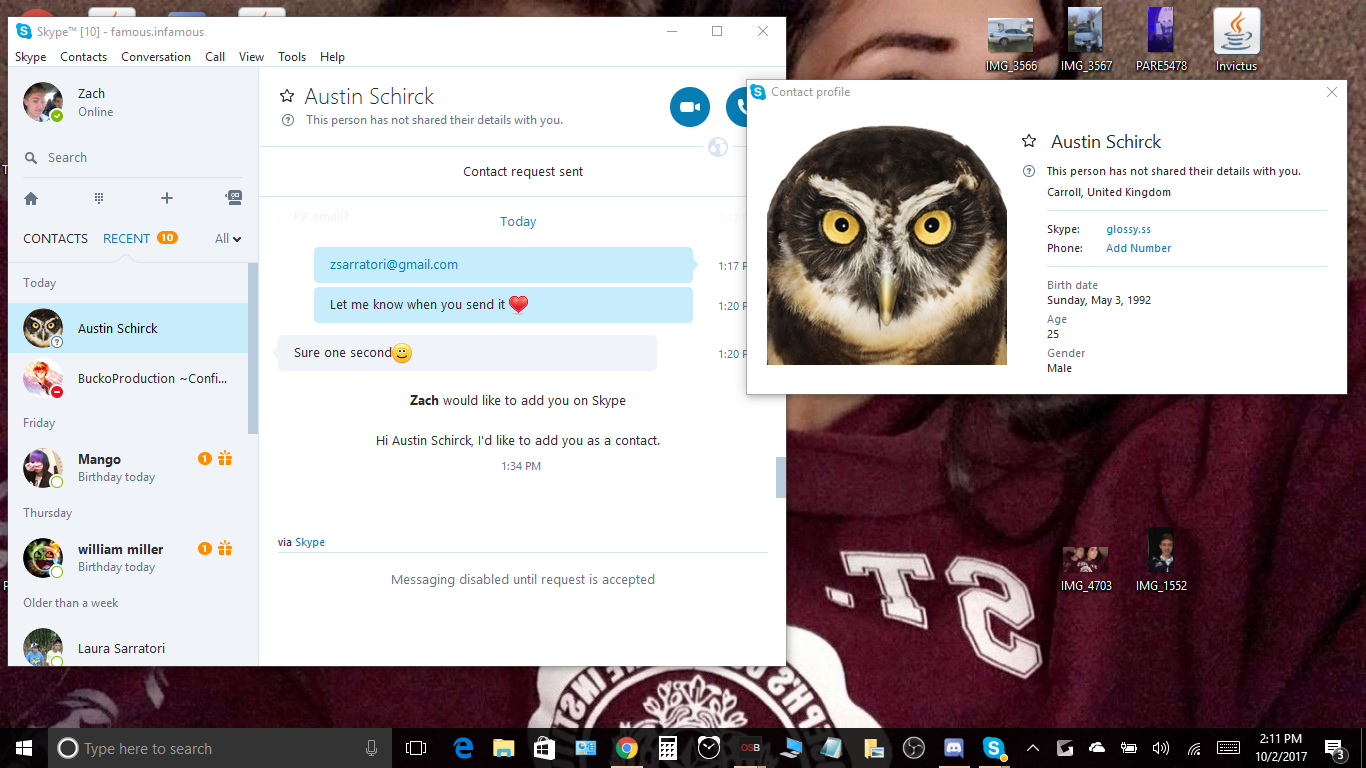Screen dimensions: 1366x768
Task: Open the Invictus Java desktop icon
Action: (x=1236, y=42)
